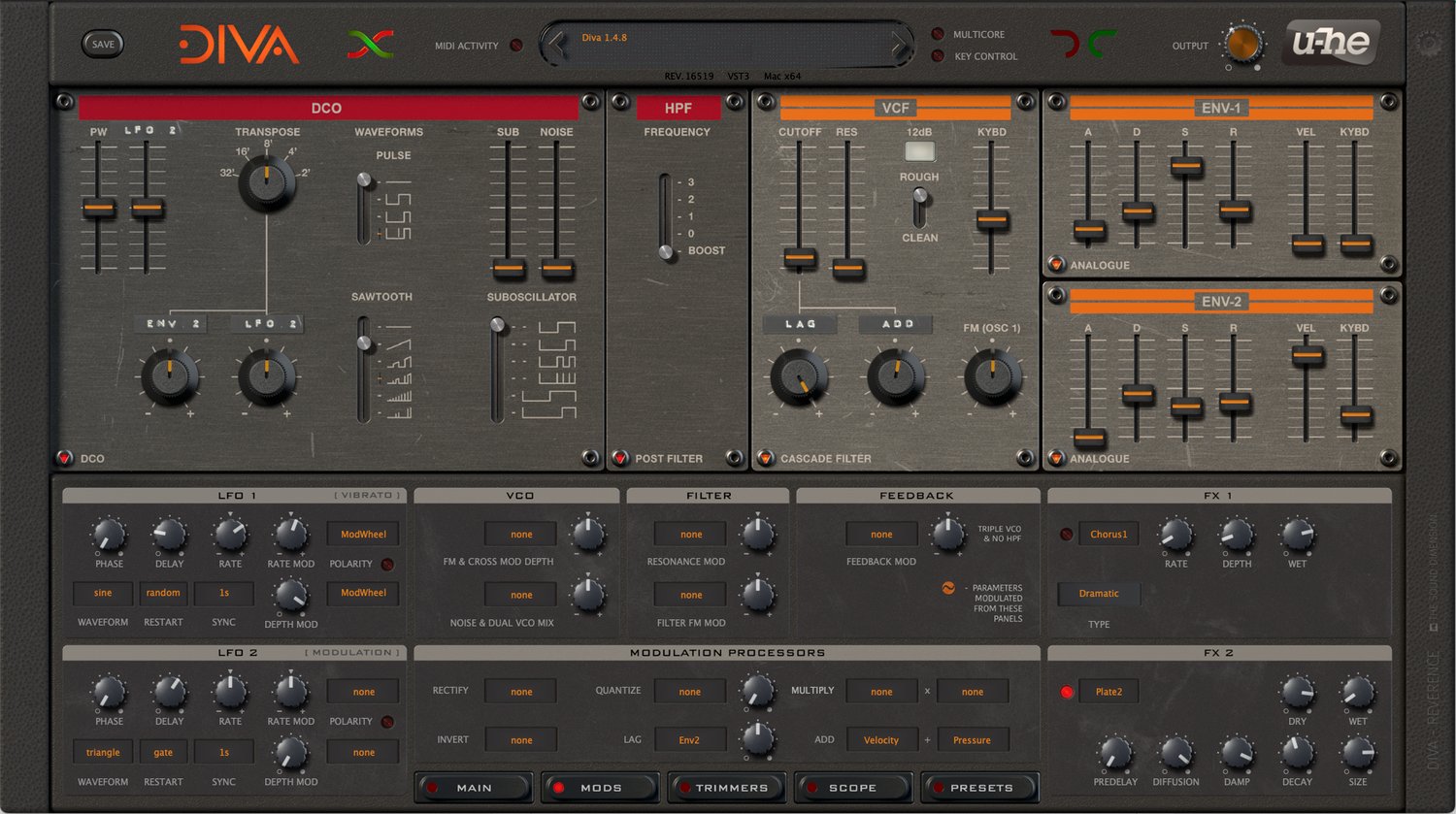Toggle the MULTICORE LED

[x=938, y=34]
